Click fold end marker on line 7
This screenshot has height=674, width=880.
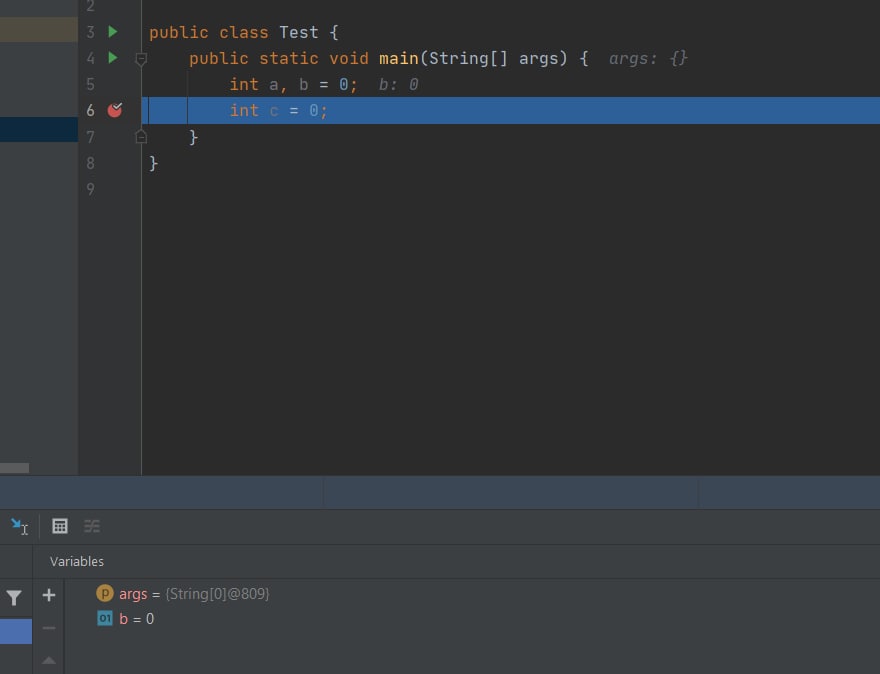(141, 136)
